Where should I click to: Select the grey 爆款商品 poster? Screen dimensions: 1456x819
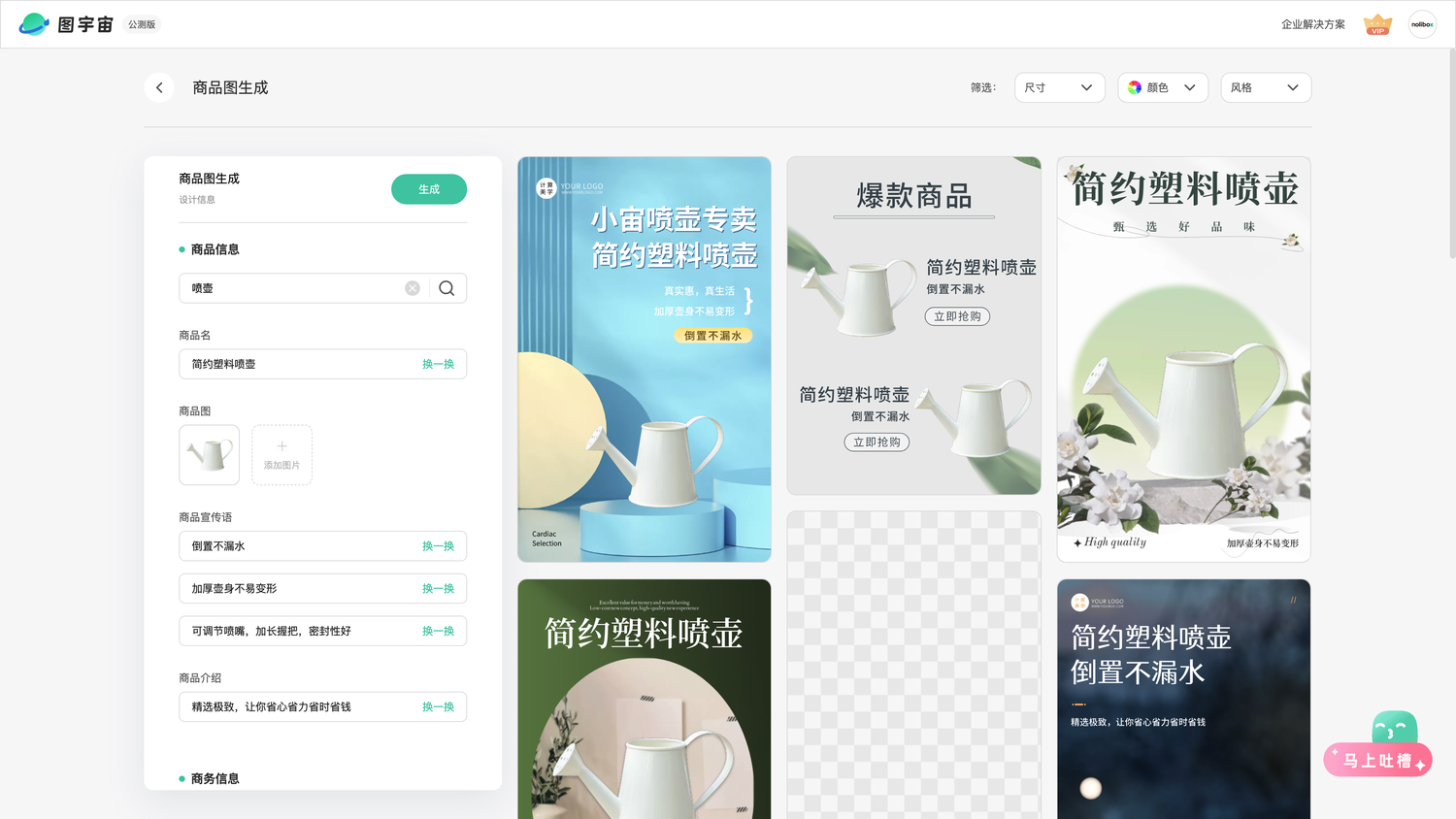[913, 326]
